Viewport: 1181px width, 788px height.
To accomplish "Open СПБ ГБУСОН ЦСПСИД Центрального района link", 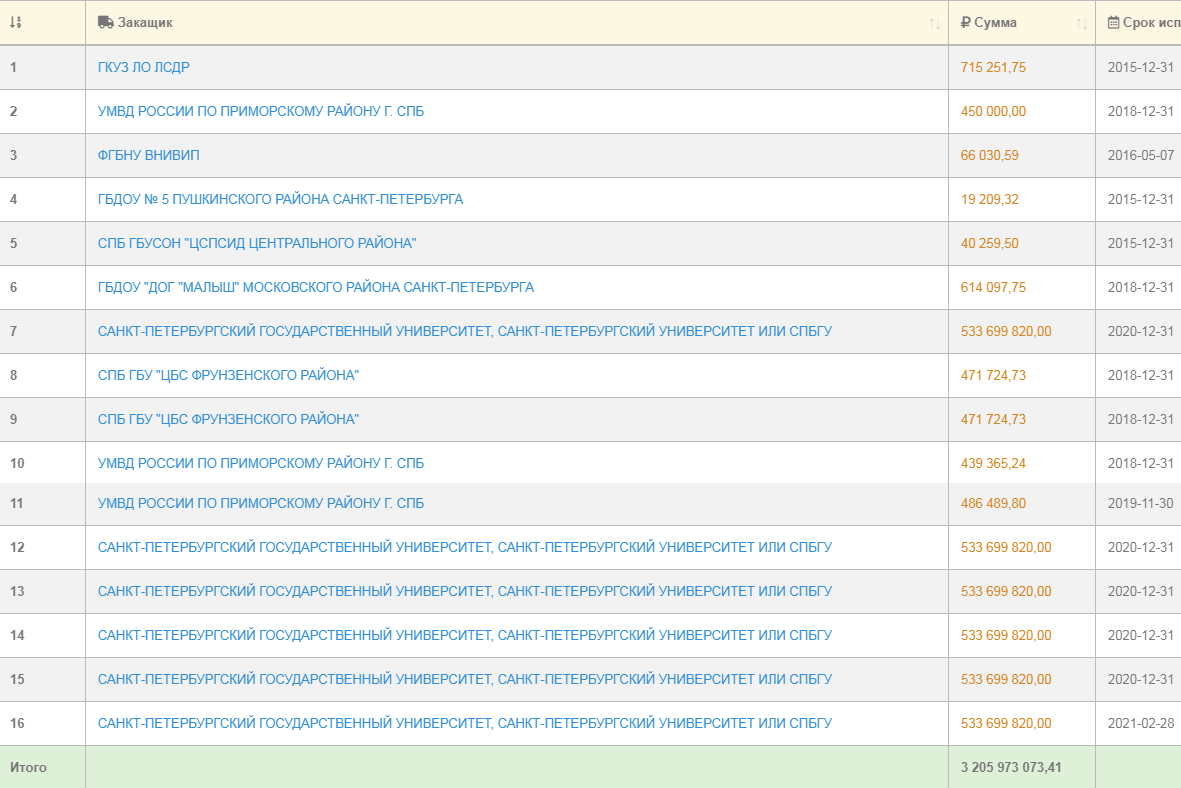I will click(257, 243).
